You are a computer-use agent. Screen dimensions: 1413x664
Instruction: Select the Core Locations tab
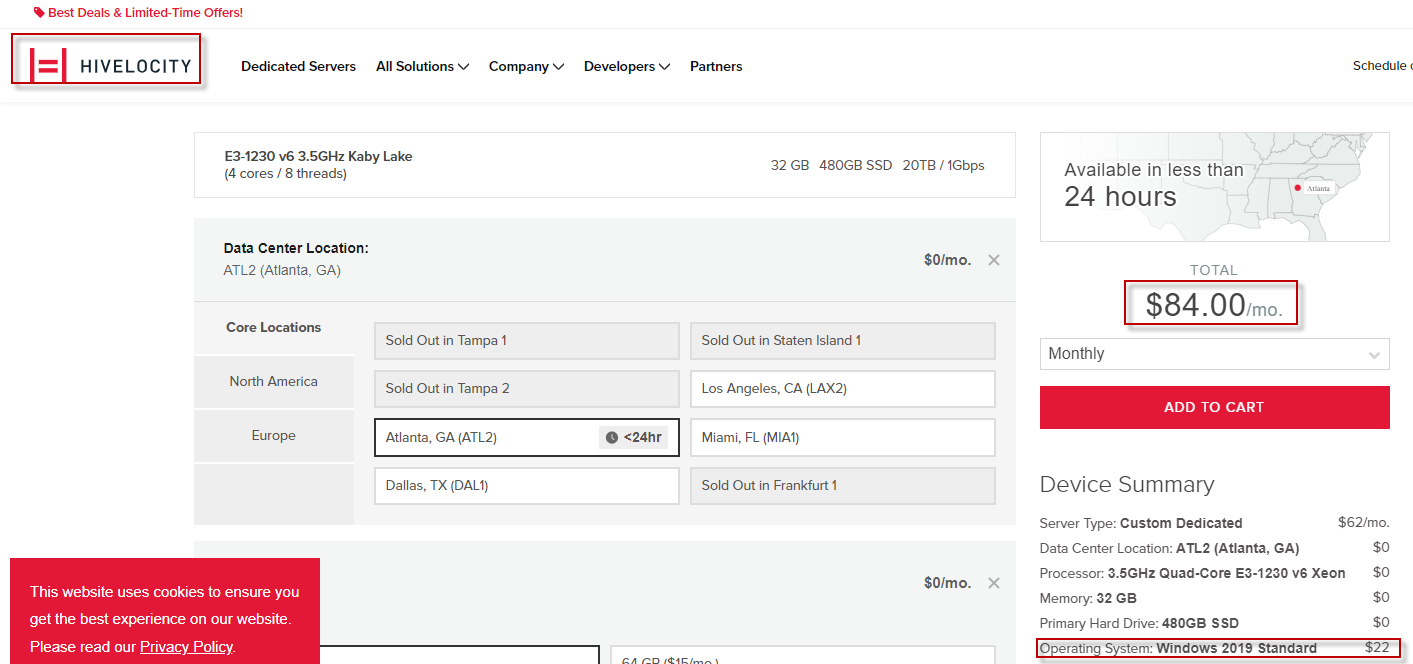pos(274,327)
